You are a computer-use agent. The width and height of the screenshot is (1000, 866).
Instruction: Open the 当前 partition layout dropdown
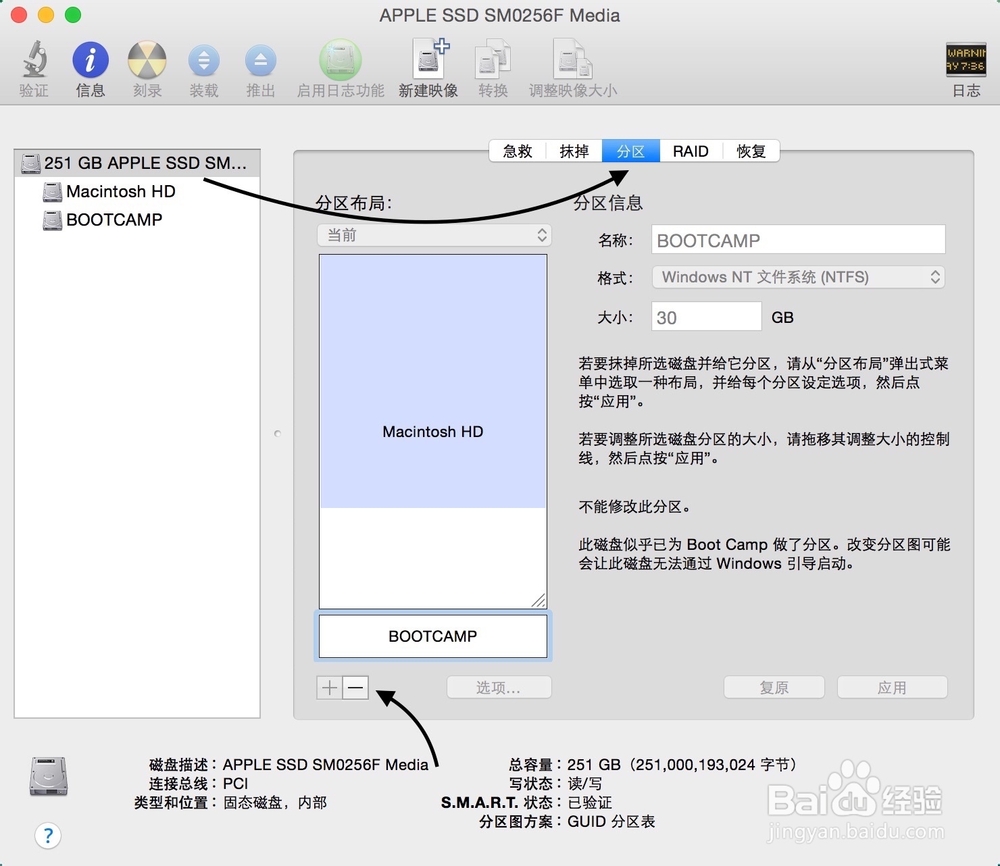[433, 234]
